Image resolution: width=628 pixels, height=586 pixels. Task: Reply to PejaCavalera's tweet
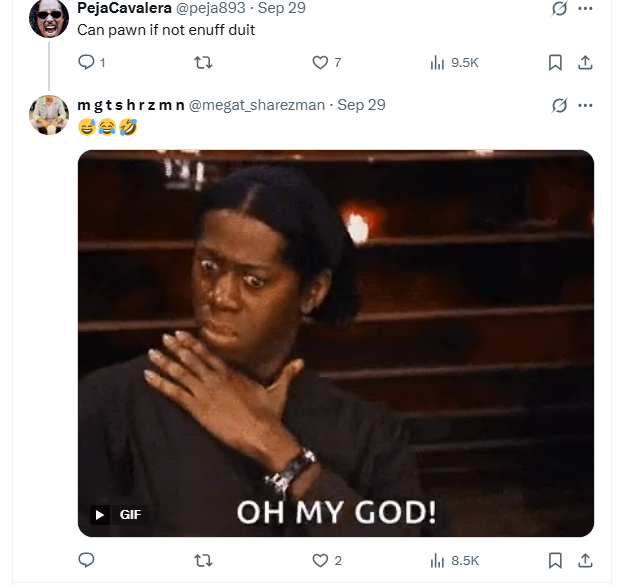coord(91,62)
